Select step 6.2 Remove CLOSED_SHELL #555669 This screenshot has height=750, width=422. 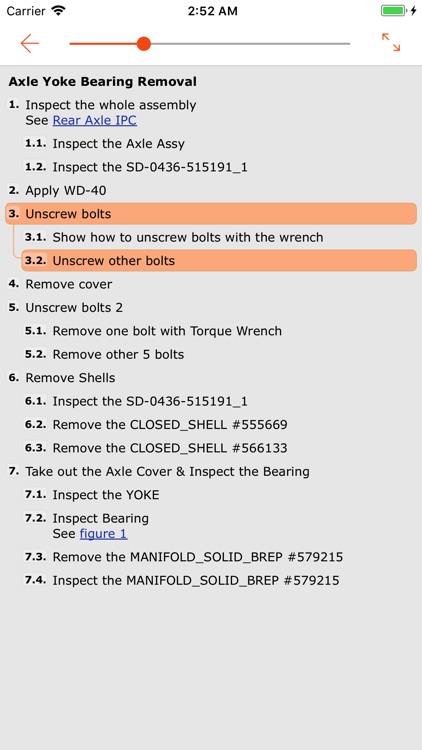[x=219, y=425]
